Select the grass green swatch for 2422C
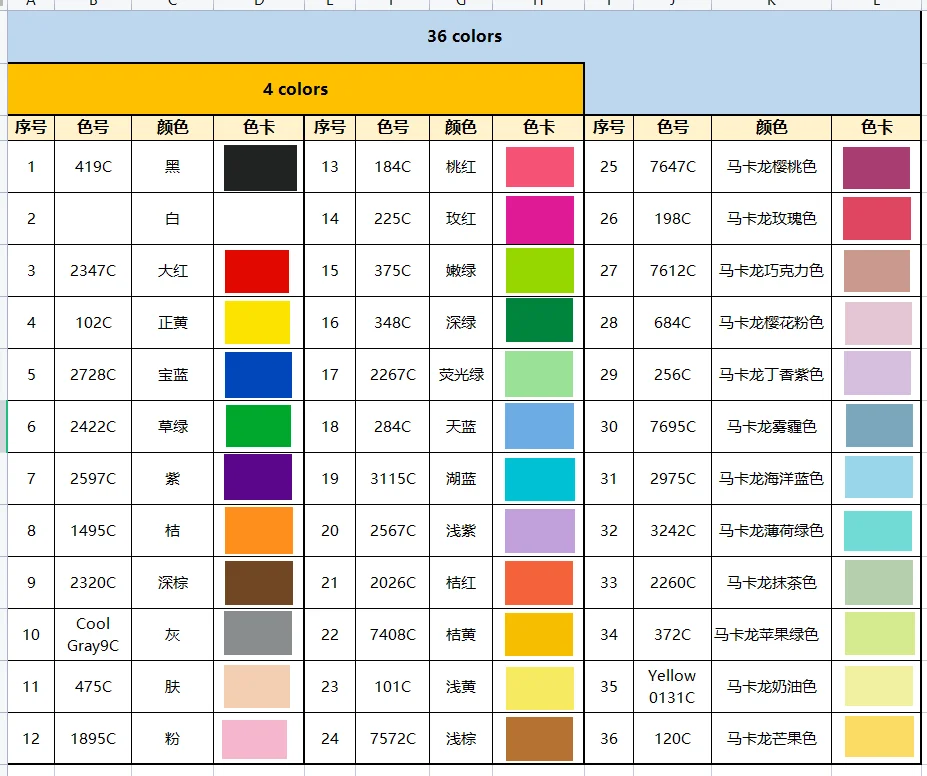The width and height of the screenshot is (927, 776). click(x=258, y=426)
